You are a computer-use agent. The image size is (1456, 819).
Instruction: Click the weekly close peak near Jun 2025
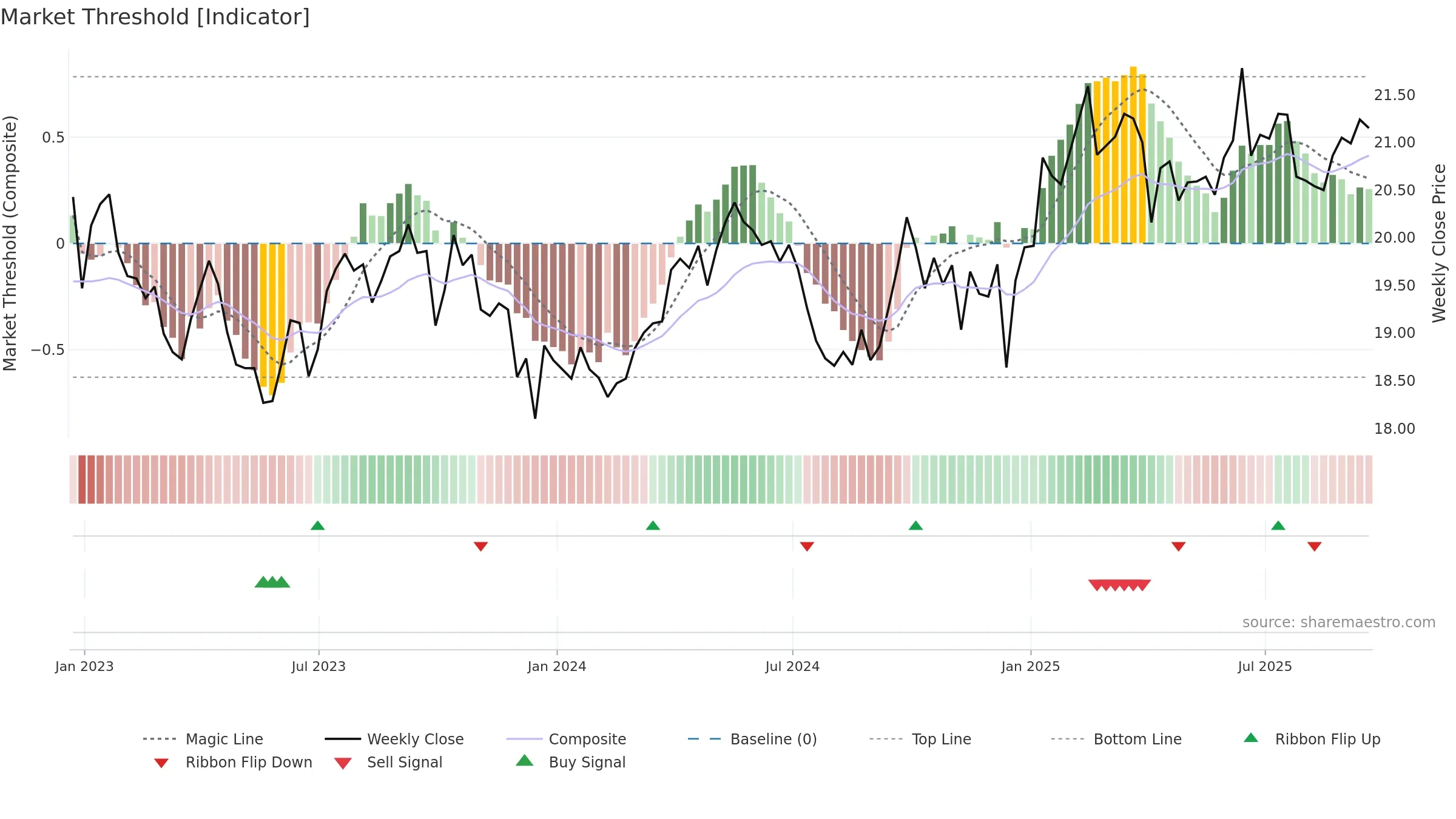click(x=1242, y=69)
